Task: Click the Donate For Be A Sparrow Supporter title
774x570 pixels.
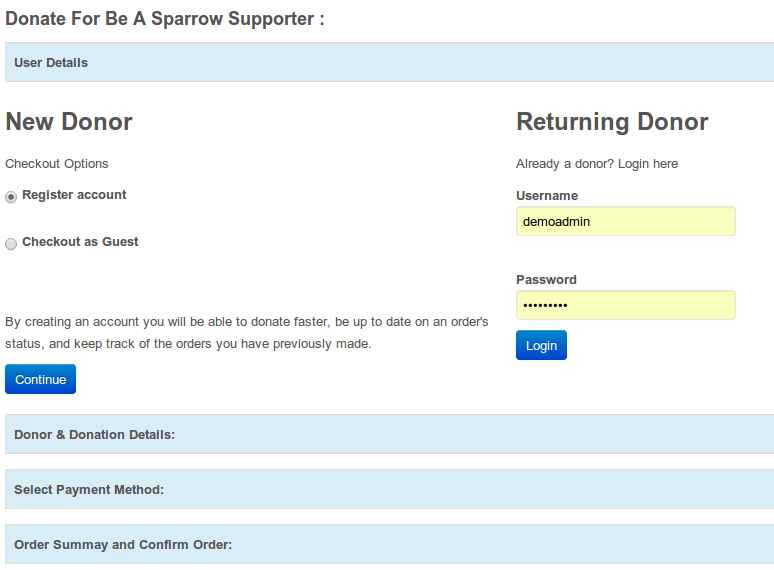Action: (x=165, y=19)
